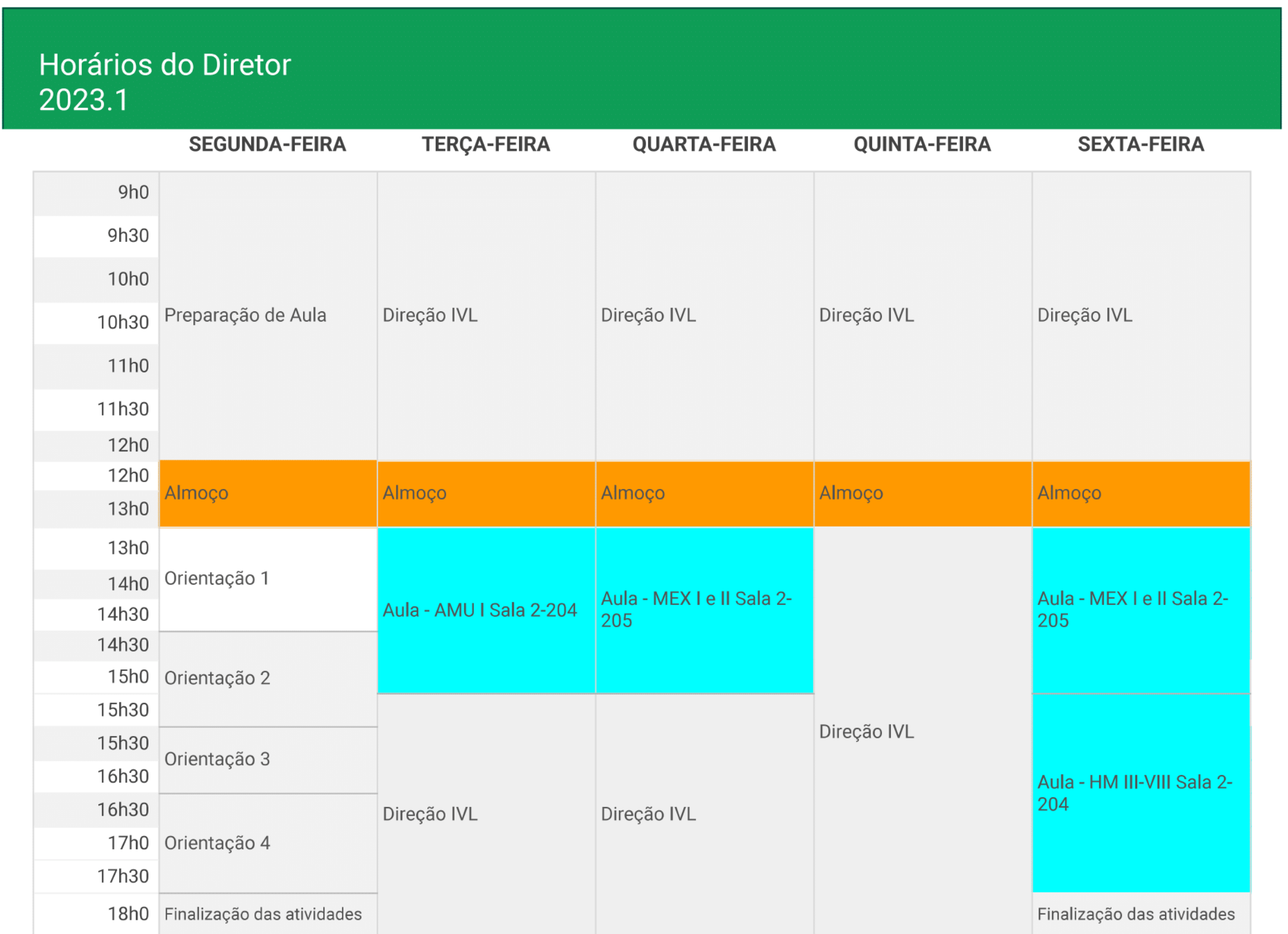This screenshot has width=1288, height=934.
Task: Select the QUARTA-FEIRA column header
Action: click(x=704, y=145)
